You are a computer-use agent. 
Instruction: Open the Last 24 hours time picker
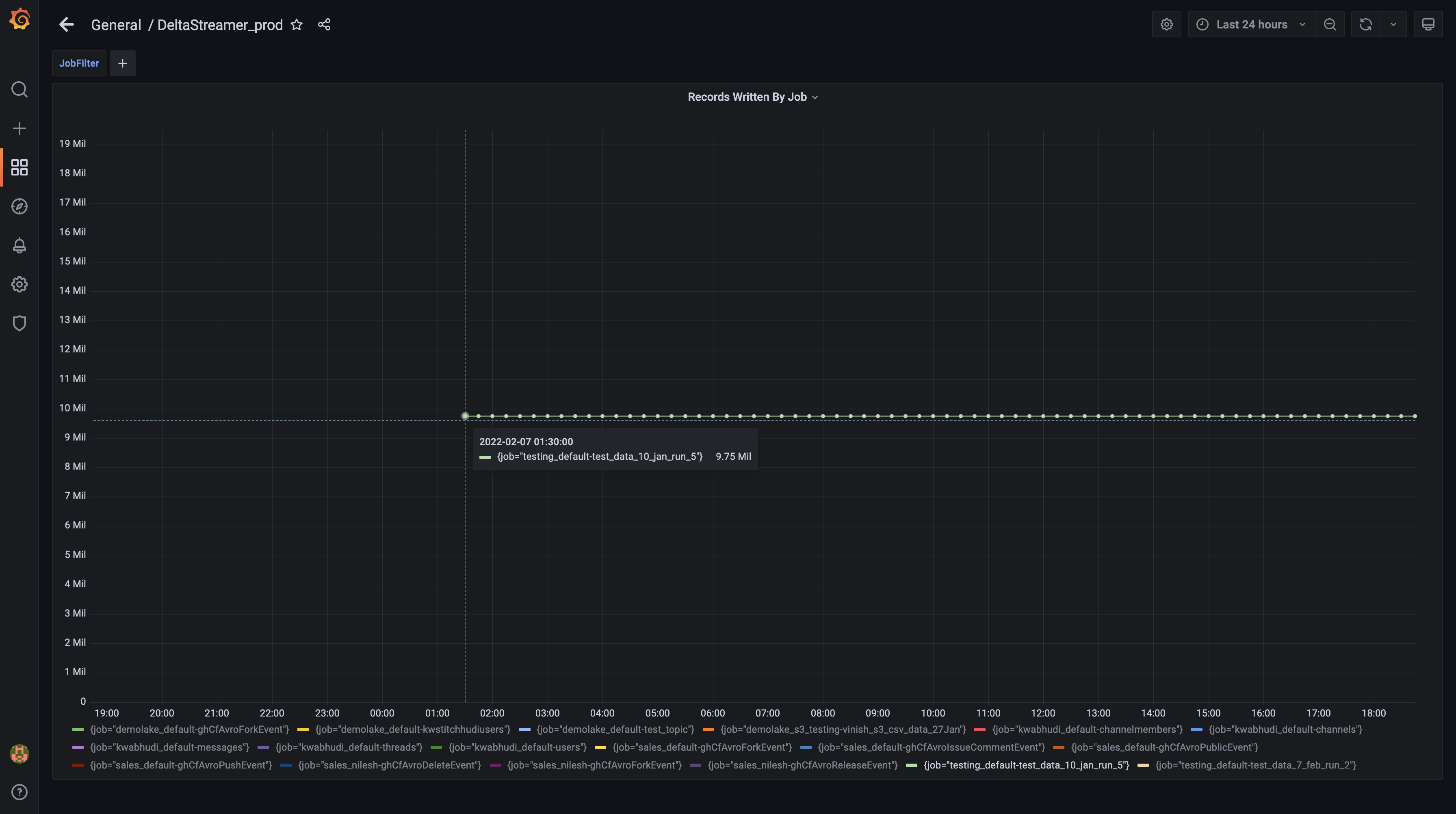point(1251,24)
